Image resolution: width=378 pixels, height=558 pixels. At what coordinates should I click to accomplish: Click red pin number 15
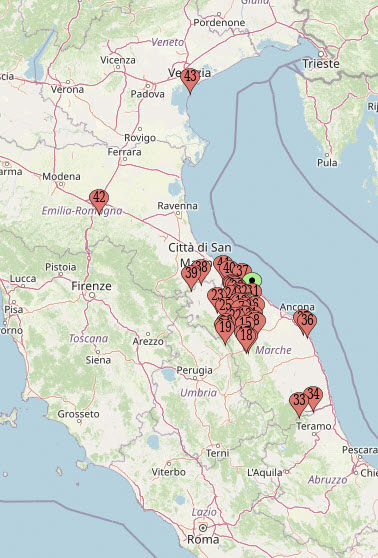[246, 322]
